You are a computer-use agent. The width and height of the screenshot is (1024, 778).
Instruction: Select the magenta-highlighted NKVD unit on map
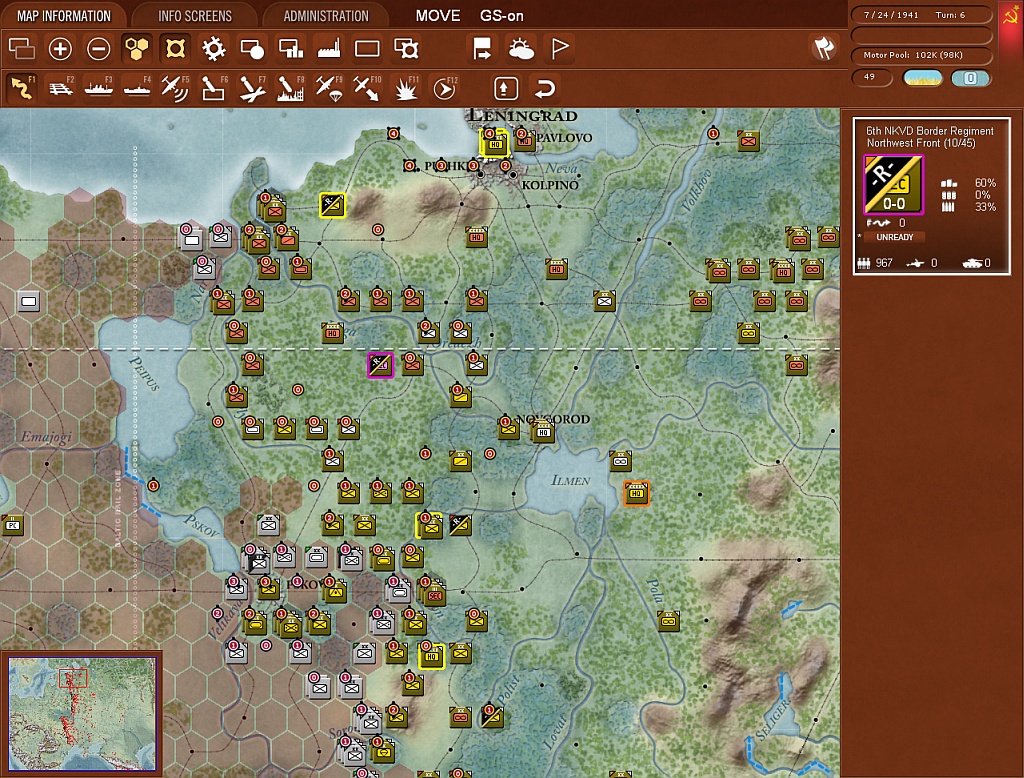[380, 365]
